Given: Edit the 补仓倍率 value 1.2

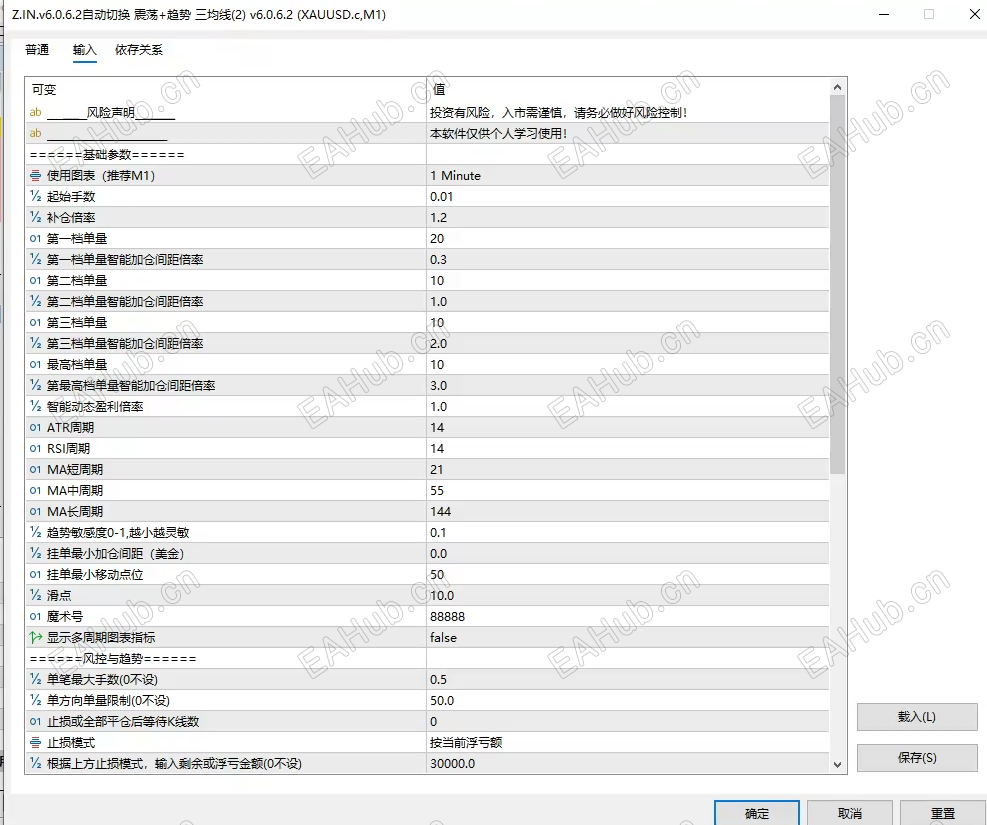Looking at the screenshot, I should pos(628,217).
